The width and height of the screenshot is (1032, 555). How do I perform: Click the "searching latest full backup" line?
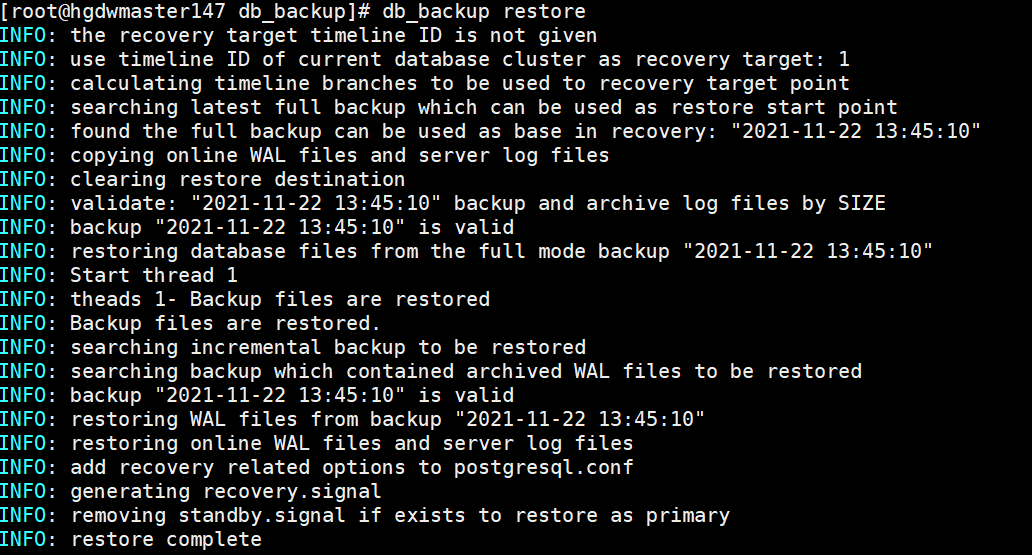[x=484, y=107]
